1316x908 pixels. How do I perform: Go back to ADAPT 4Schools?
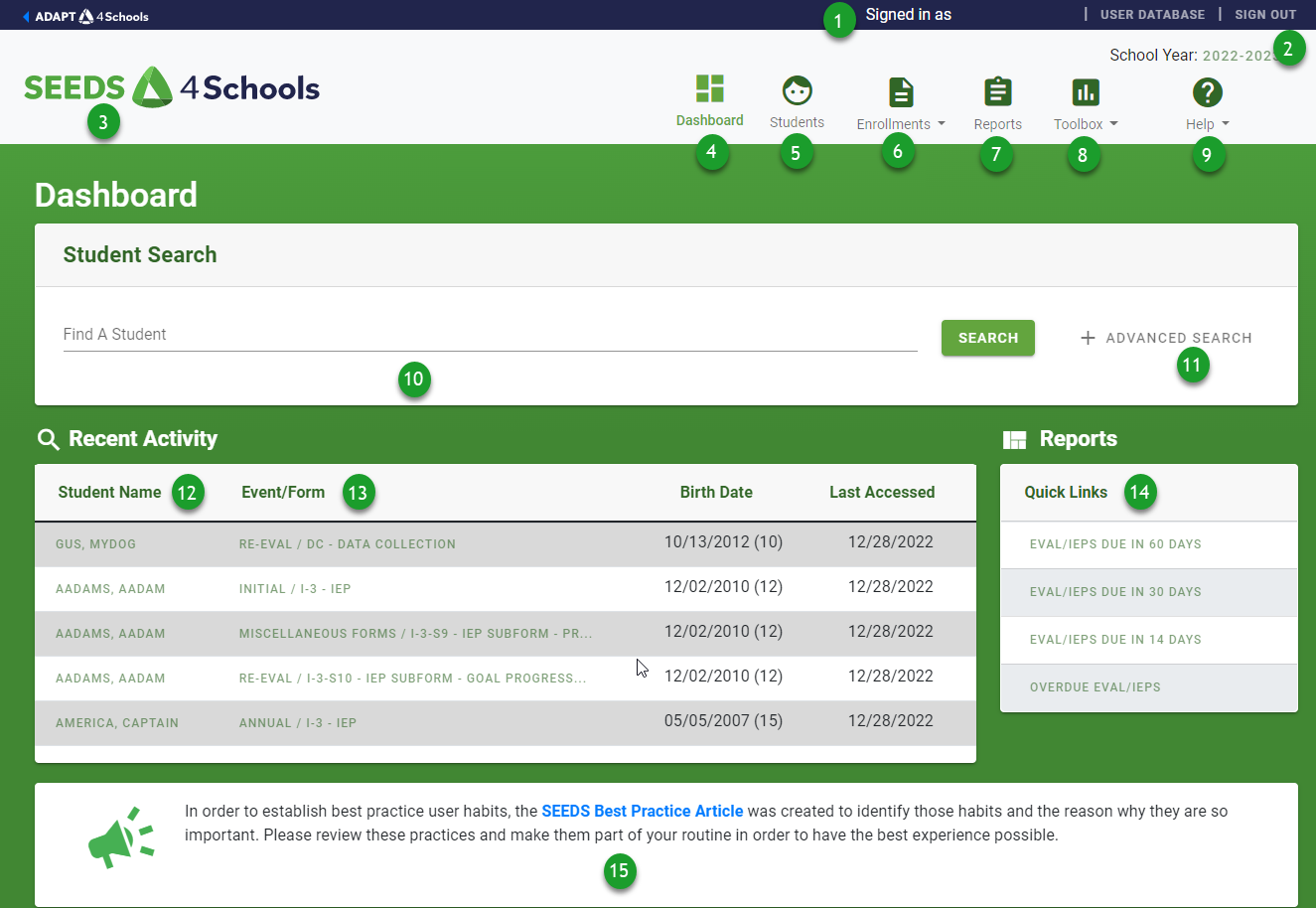[x=85, y=16]
